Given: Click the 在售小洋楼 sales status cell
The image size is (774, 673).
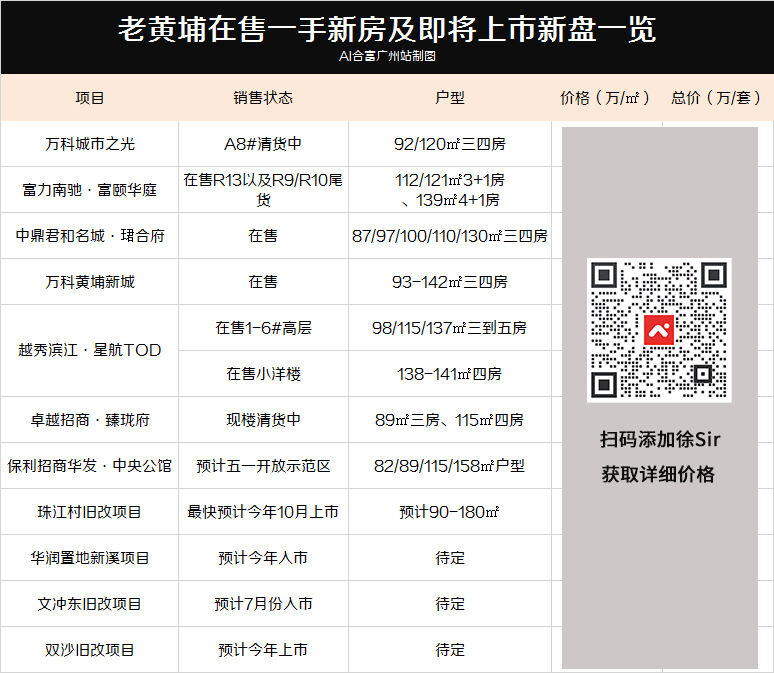Looking at the screenshot, I should [x=263, y=374].
